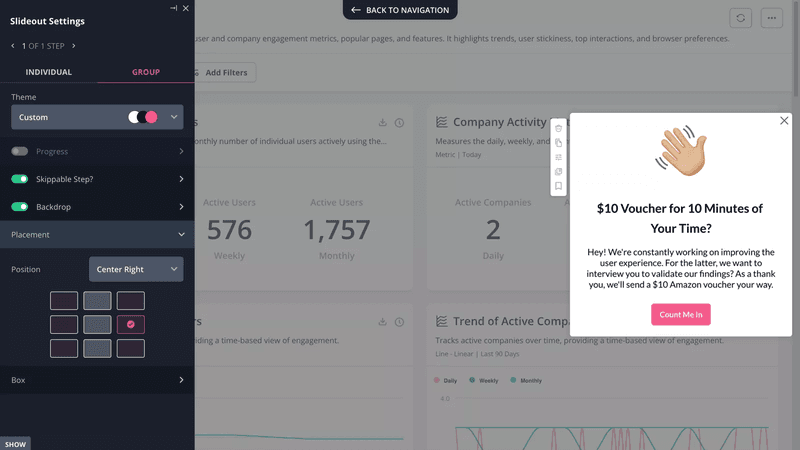
Task: Click the dock panel icon in Slideout Settings header
Action: [x=174, y=8]
